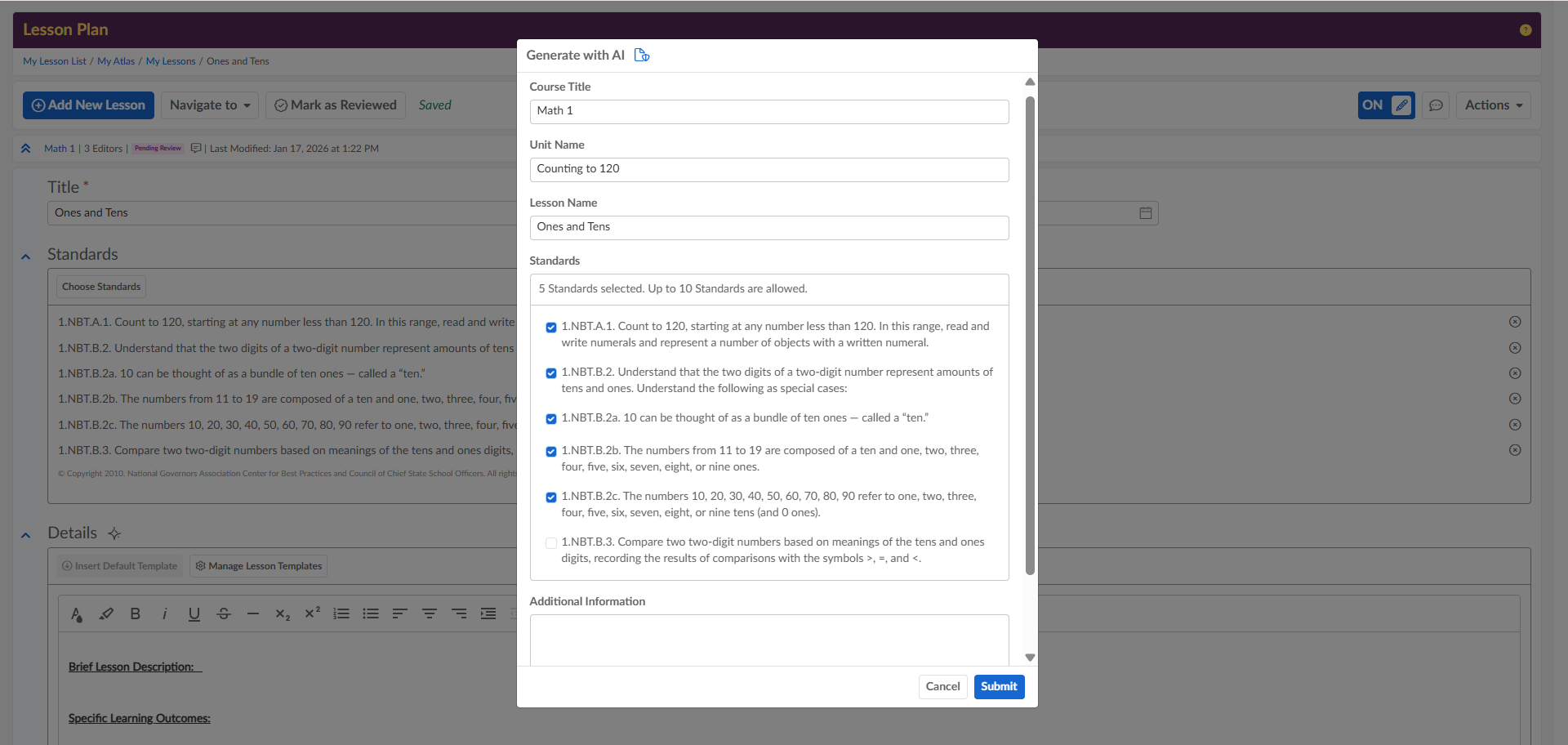The height and width of the screenshot is (745, 1568).
Task: Click the Additional Information text area
Action: tap(768, 640)
